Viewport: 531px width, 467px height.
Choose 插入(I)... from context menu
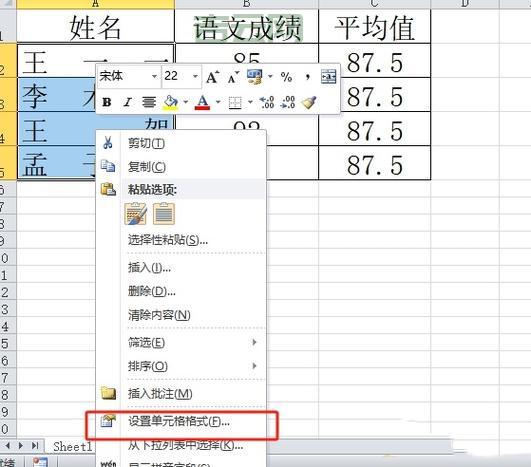point(181,268)
